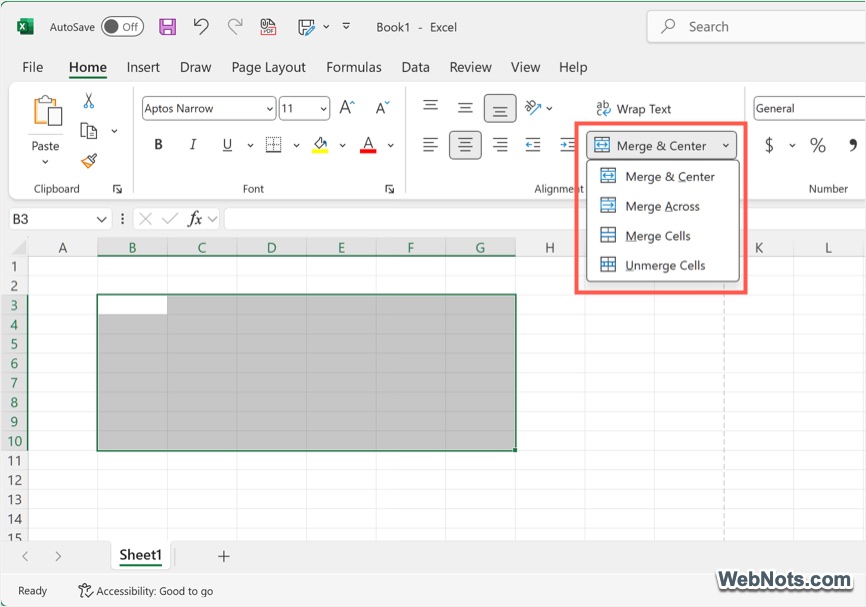Image resolution: width=866 pixels, height=607 pixels.
Task: Click the Align Left icon
Action: (430, 145)
